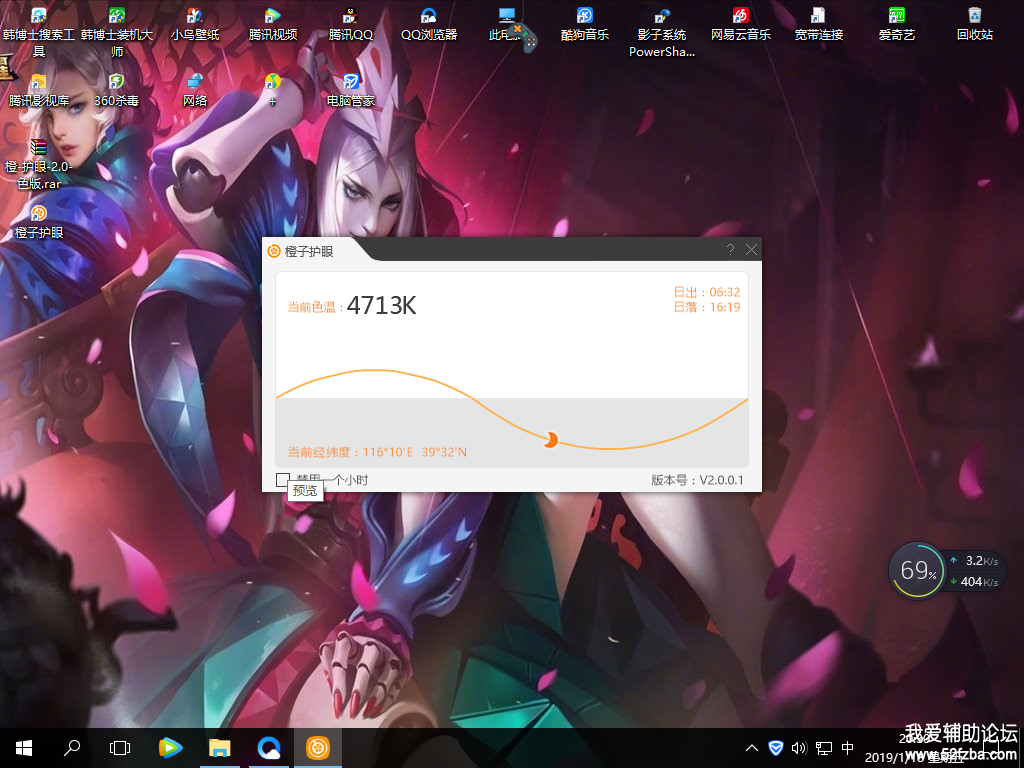Open the desktop shortcut labeled +
The image size is (1024, 768).
(272, 90)
